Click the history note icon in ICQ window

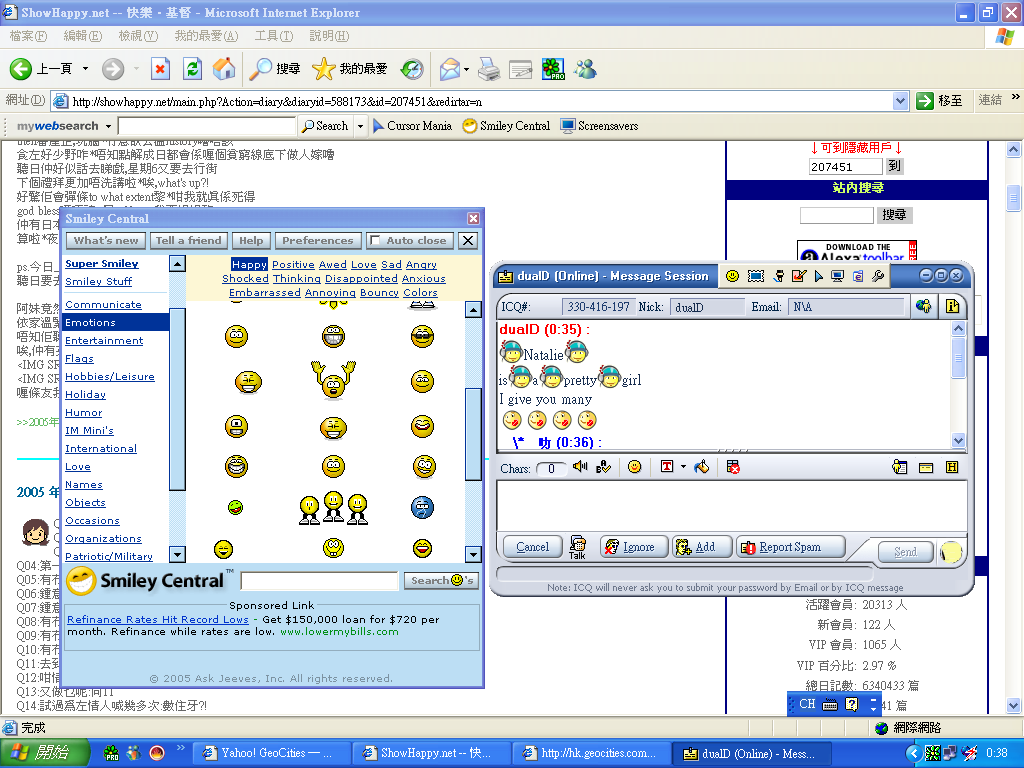(x=952, y=306)
